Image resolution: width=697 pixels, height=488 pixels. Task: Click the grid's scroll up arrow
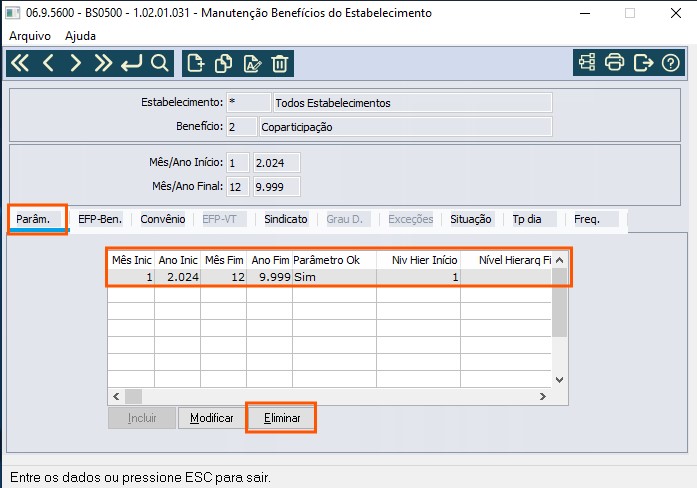click(x=560, y=260)
